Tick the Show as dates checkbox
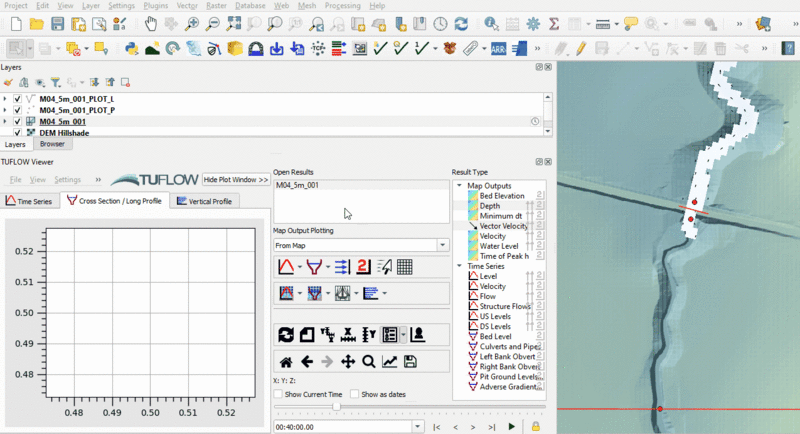This screenshot has width=800, height=434. coord(354,395)
